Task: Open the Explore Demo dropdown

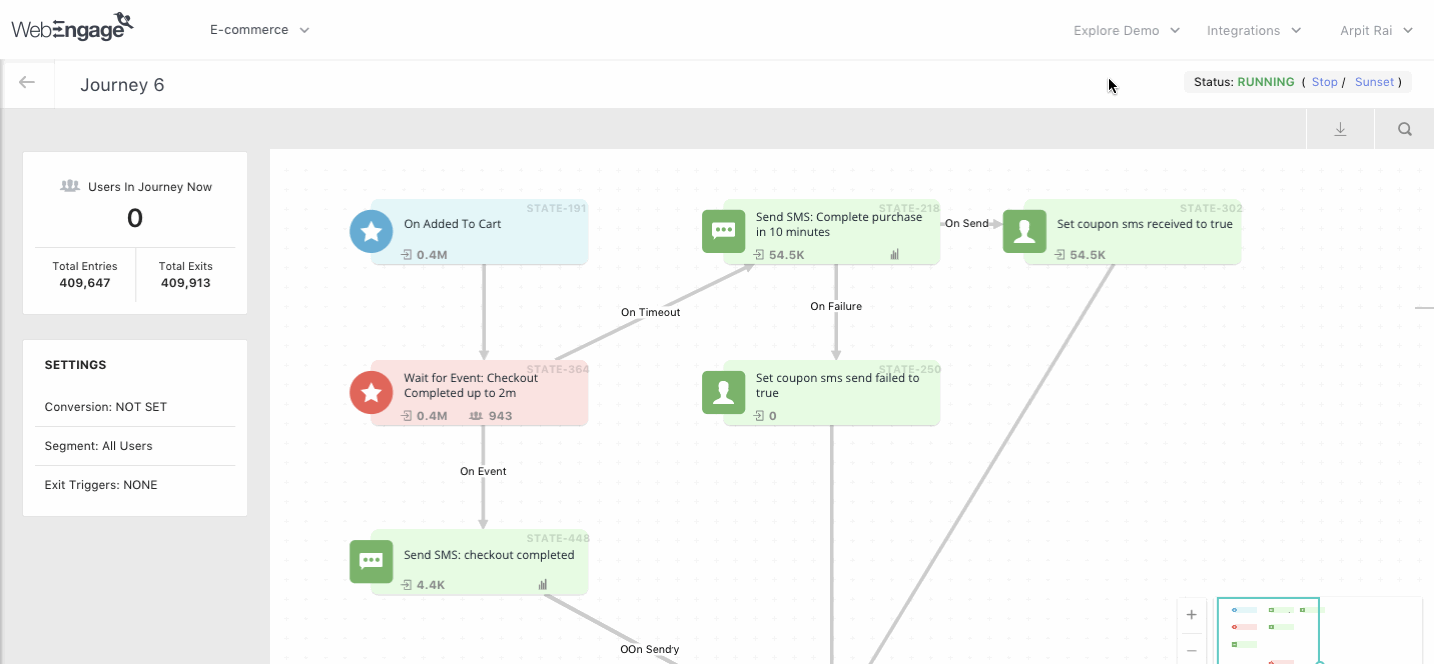Action: [1126, 31]
